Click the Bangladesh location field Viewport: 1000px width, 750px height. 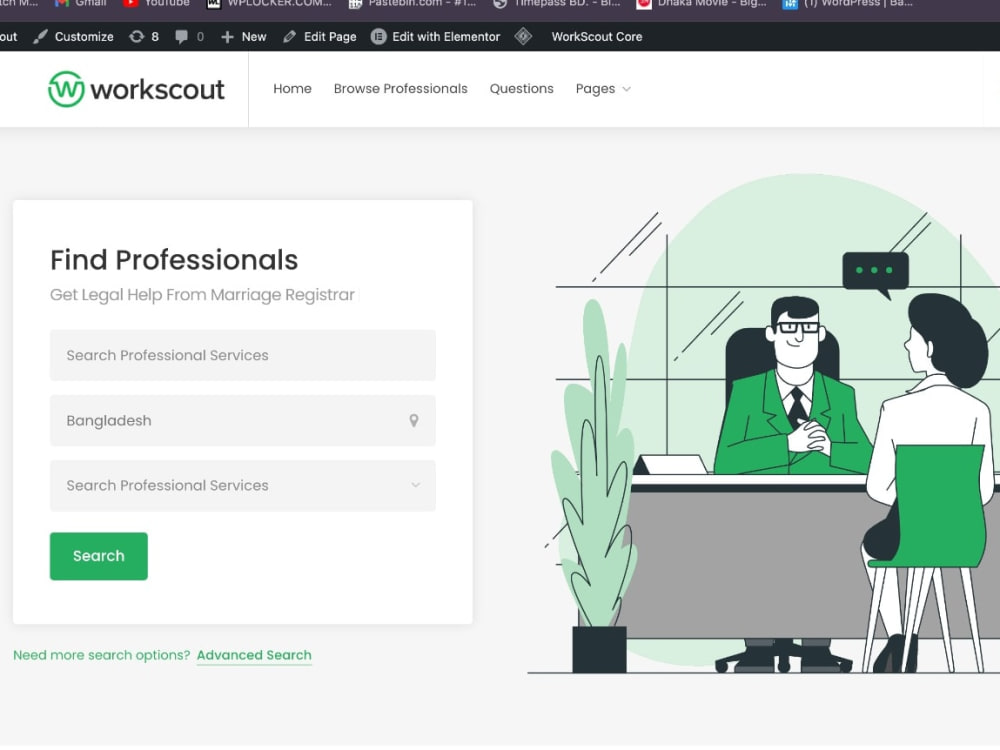tap(242, 420)
